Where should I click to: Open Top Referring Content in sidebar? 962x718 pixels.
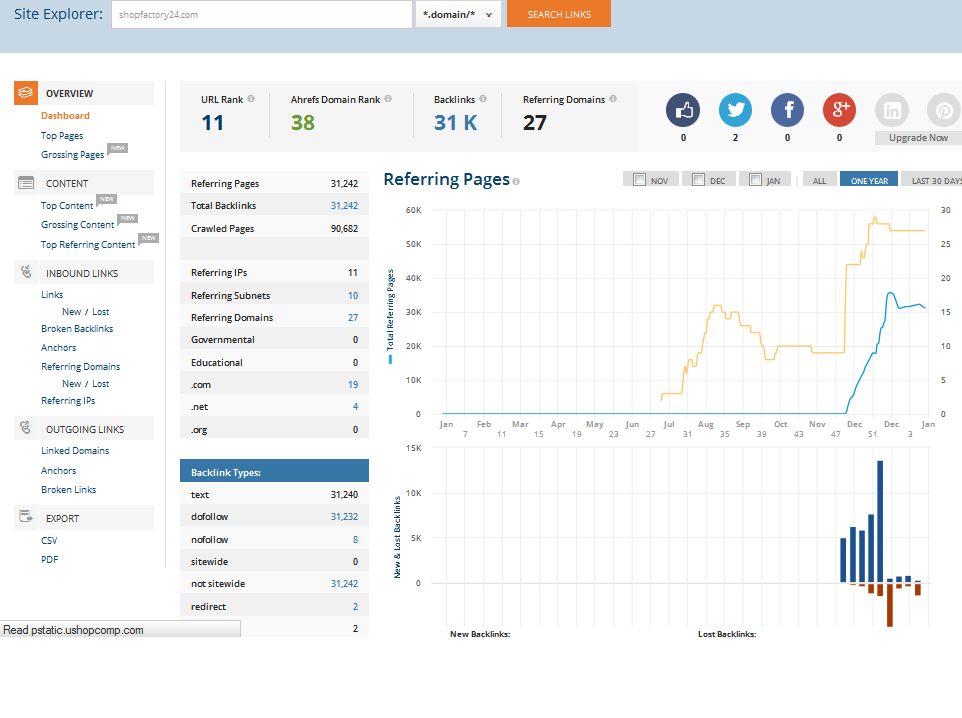[88, 244]
